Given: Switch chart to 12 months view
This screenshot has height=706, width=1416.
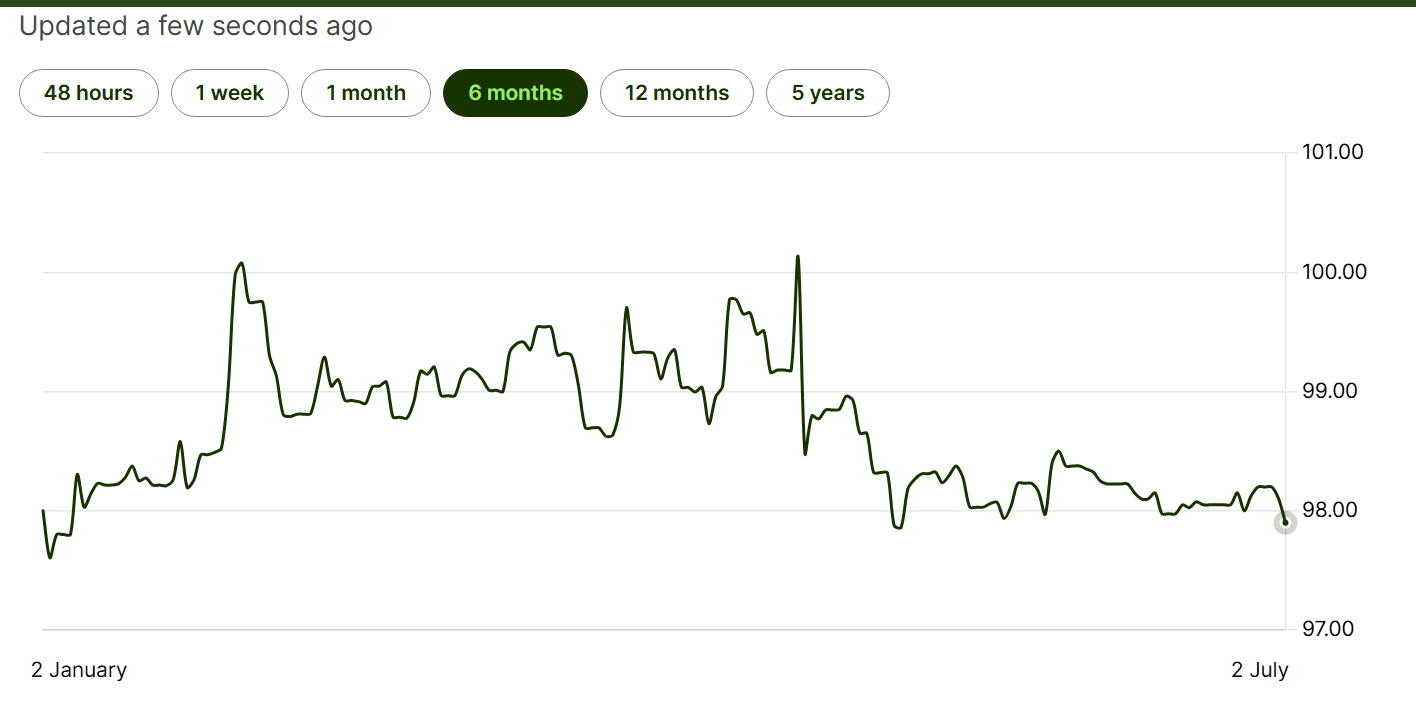Looking at the screenshot, I should tap(677, 93).
